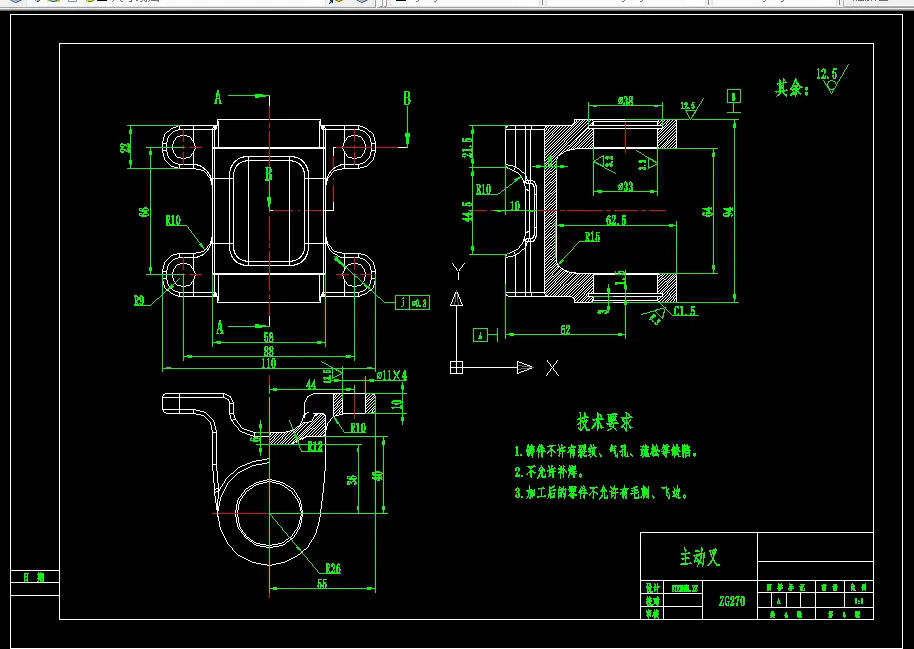Select the Y axis label of the UCS icon
The width and height of the screenshot is (914, 649).
pos(458,271)
